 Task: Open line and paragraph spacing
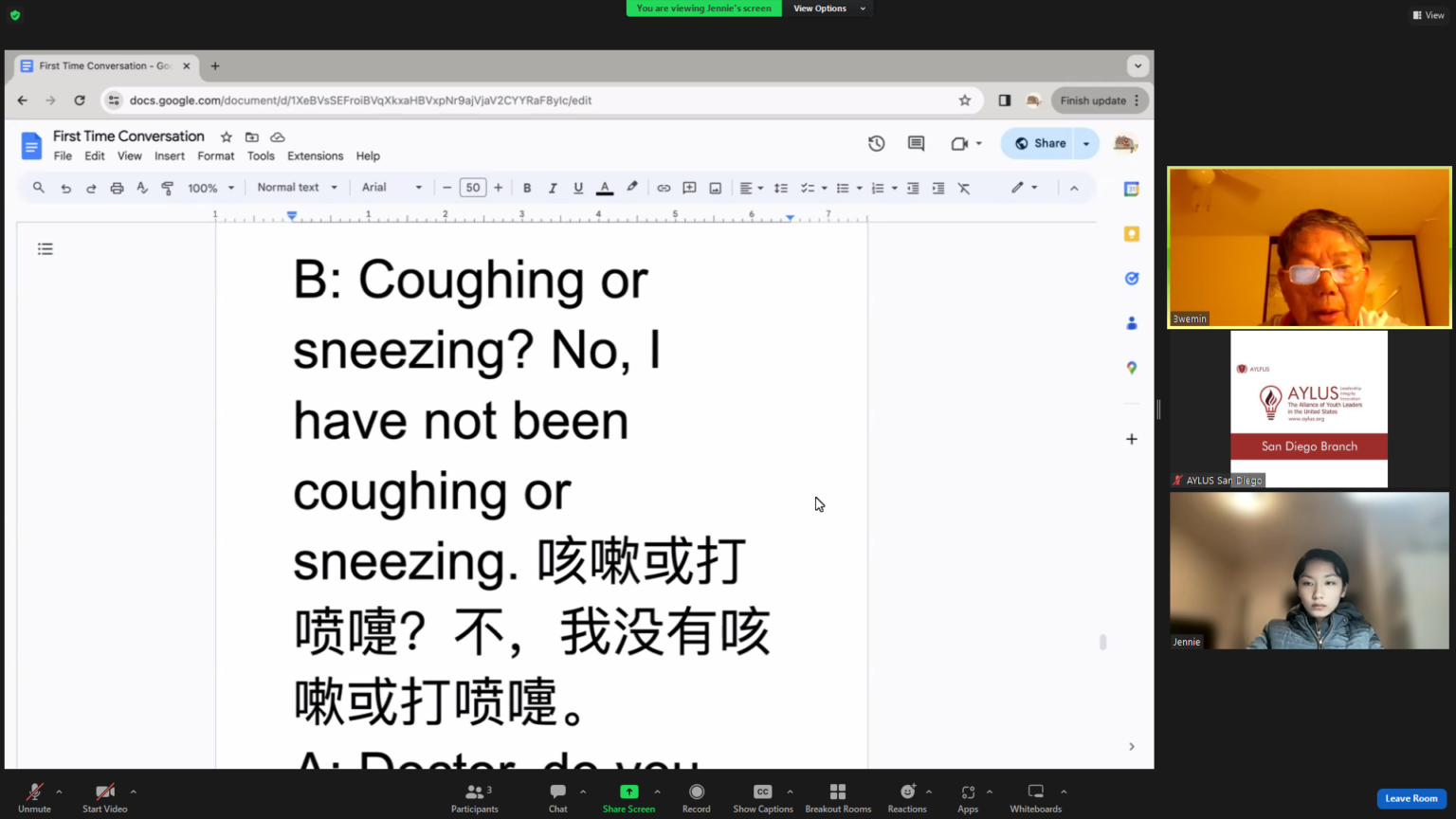coord(781,188)
